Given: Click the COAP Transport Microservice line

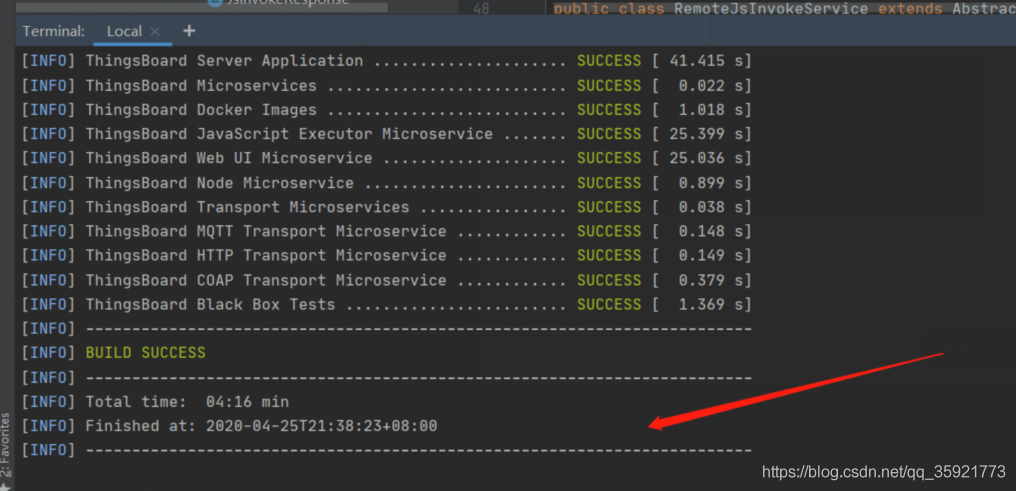Looking at the screenshot, I should point(386,280).
